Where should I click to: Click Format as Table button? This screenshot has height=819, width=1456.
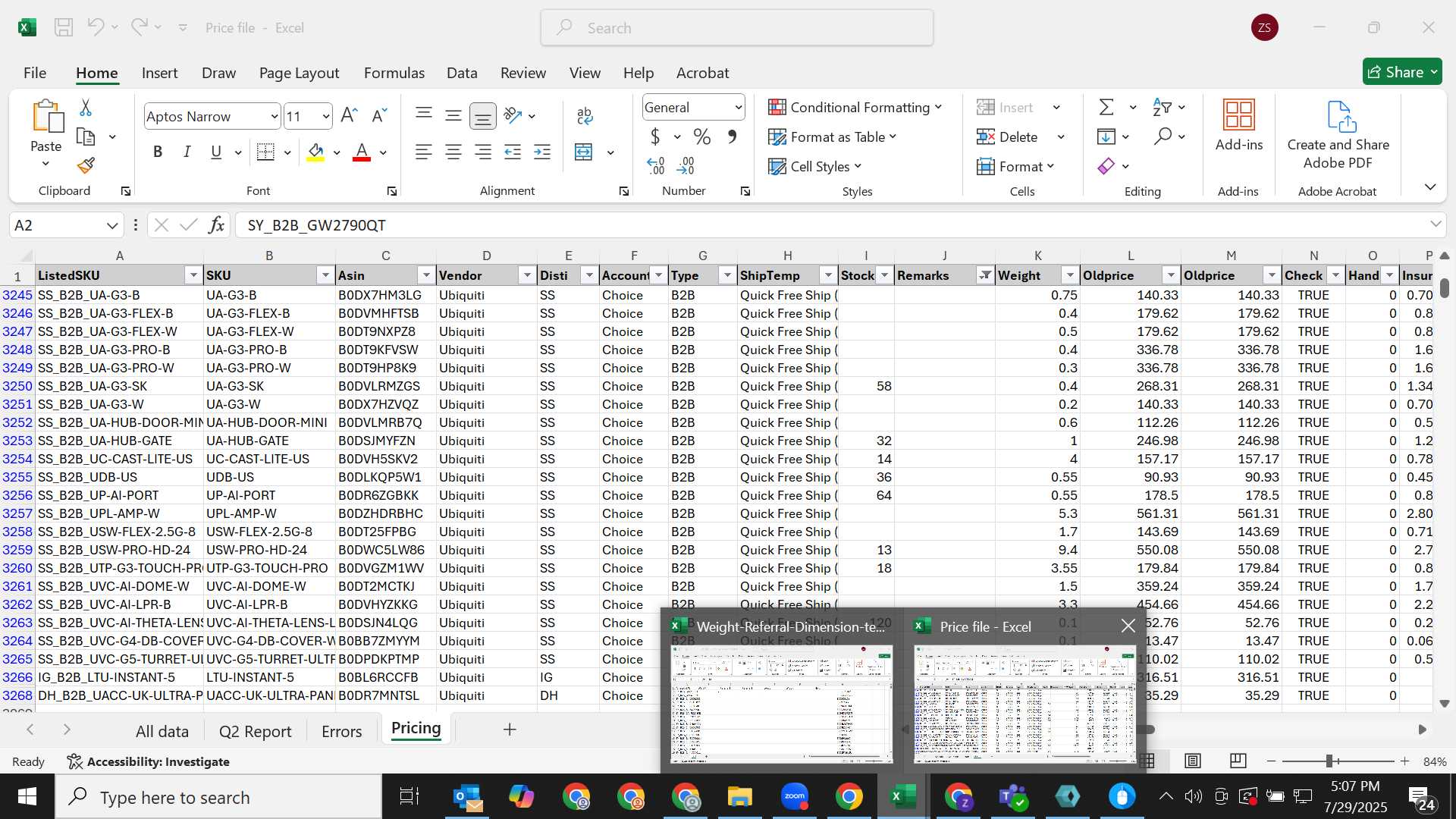click(x=832, y=136)
